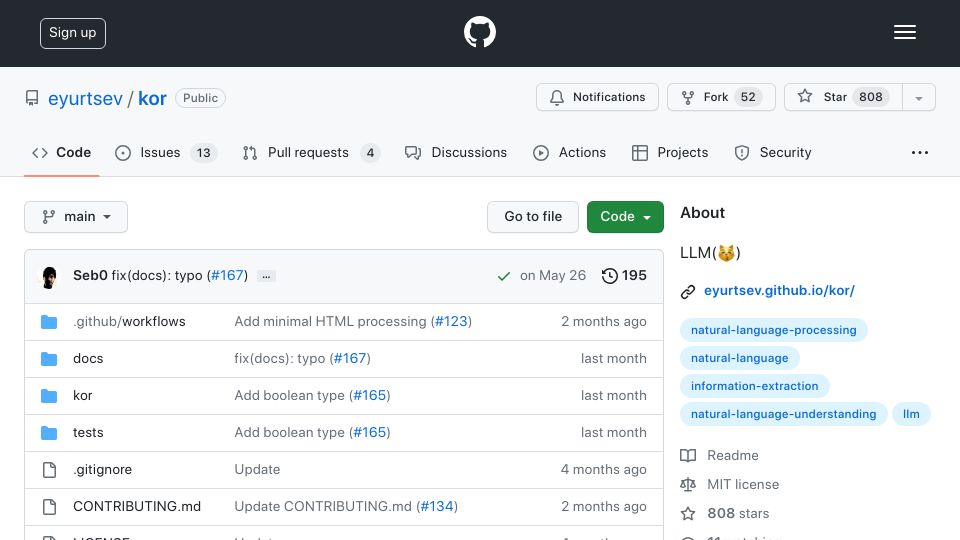
Task: Open eyurtsev.github.io/kor/ website link
Action: click(779, 291)
